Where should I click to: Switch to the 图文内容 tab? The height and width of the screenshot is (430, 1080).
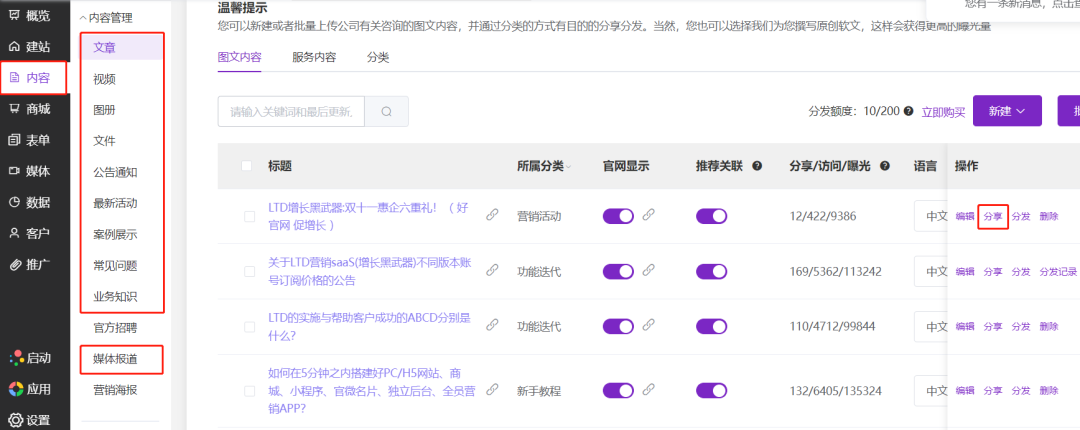[x=239, y=57]
